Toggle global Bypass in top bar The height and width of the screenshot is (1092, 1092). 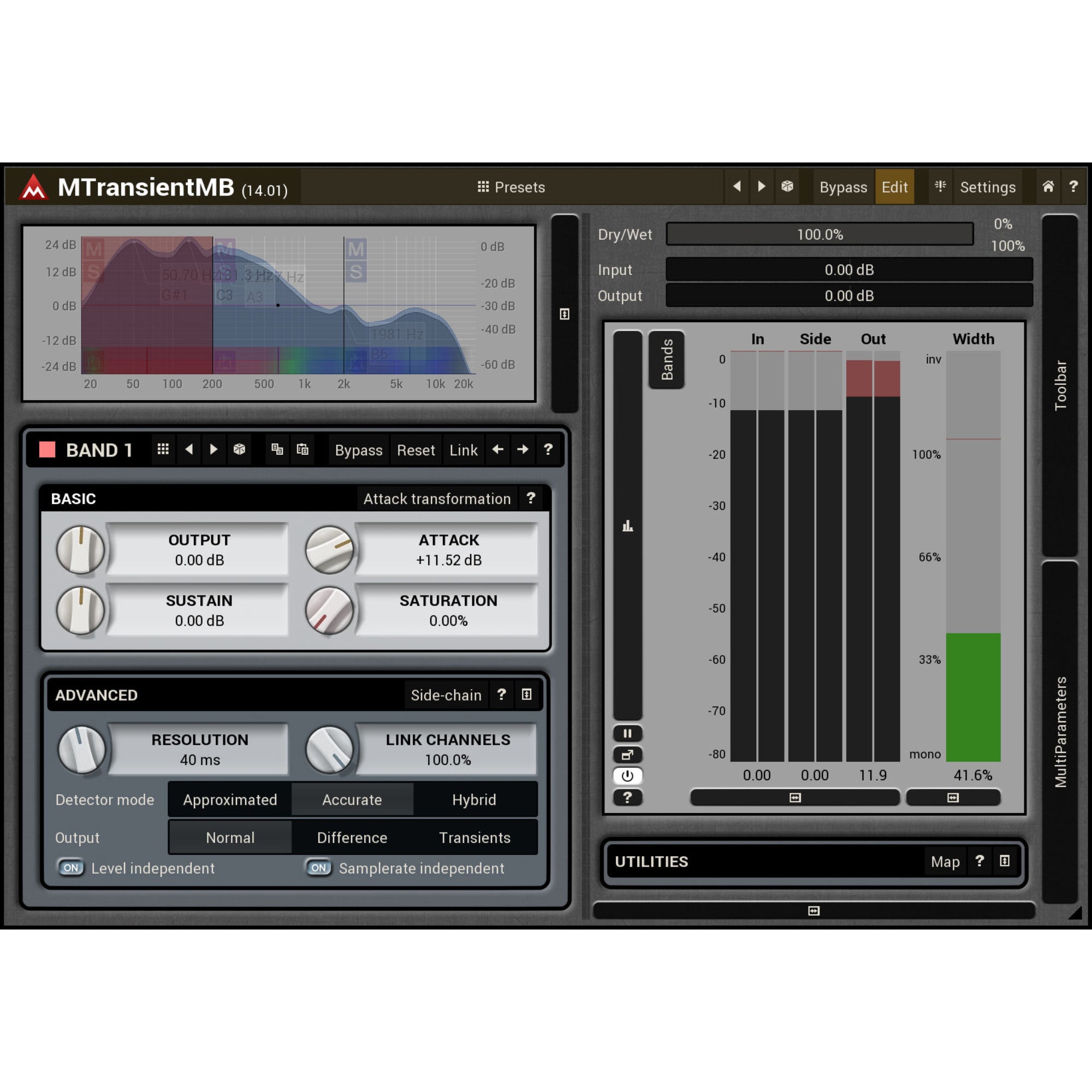tap(844, 187)
